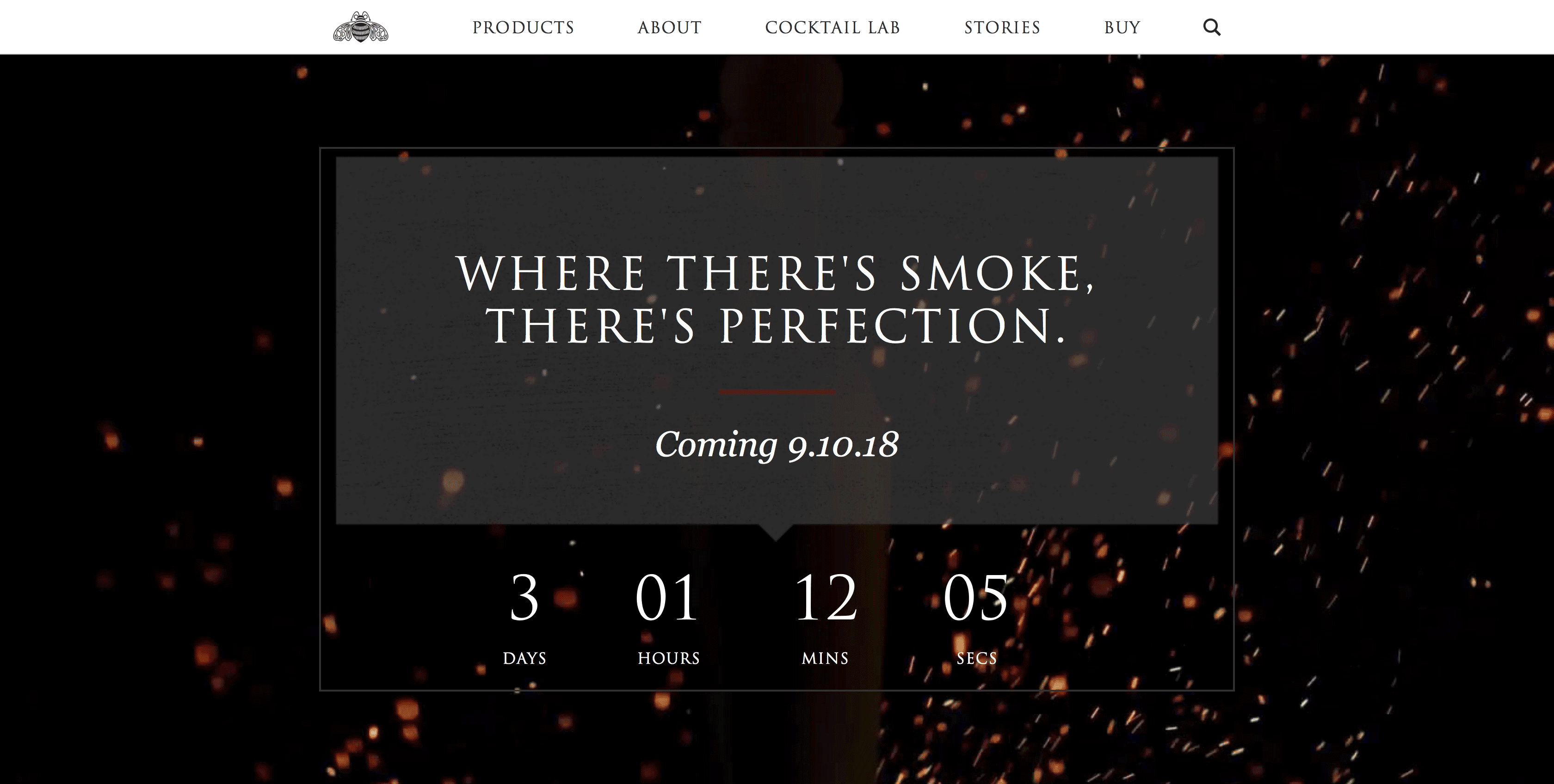Image resolution: width=1554 pixels, height=784 pixels.
Task: Select the Buy link
Action: coord(1122,28)
